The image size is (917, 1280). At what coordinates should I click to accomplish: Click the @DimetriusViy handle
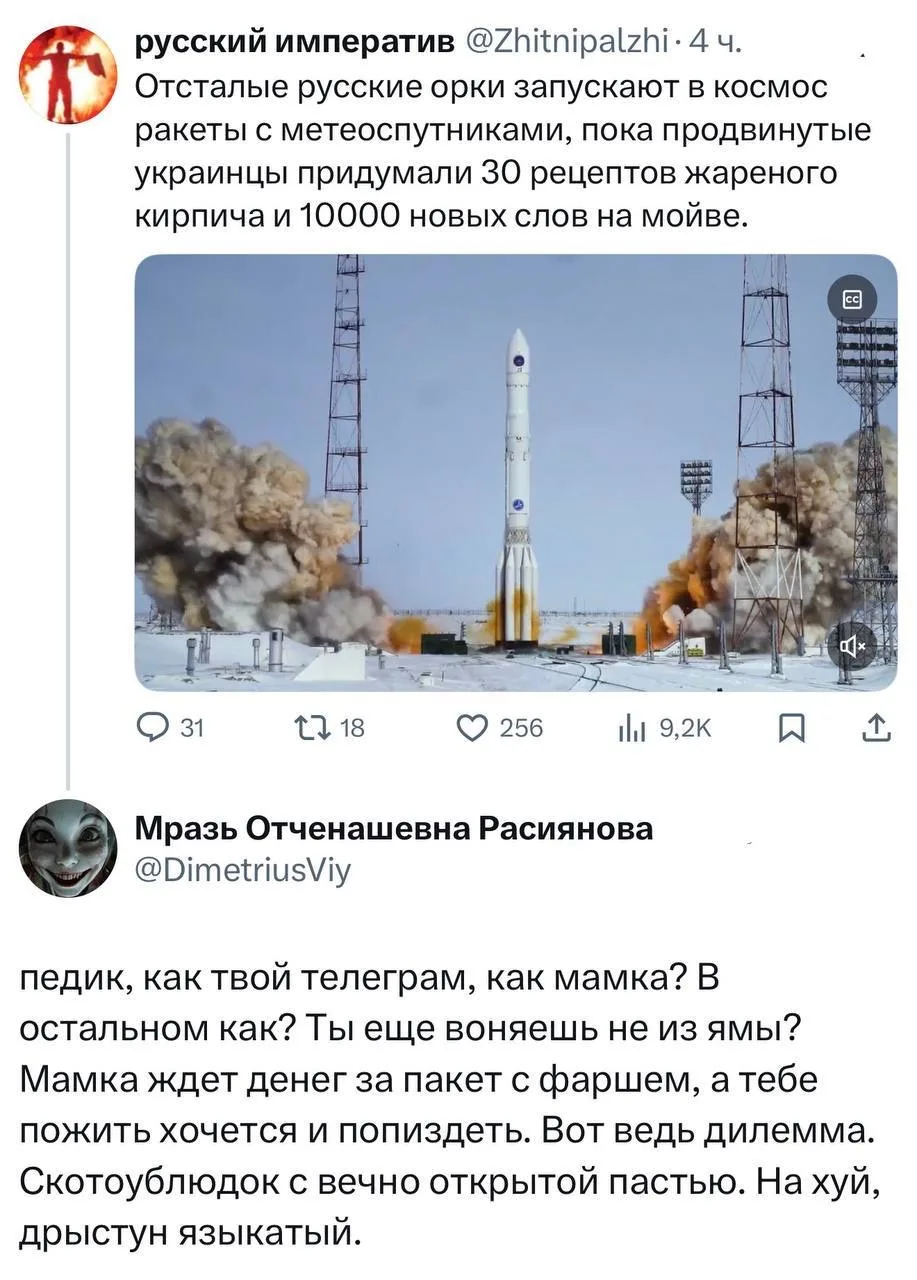243,871
